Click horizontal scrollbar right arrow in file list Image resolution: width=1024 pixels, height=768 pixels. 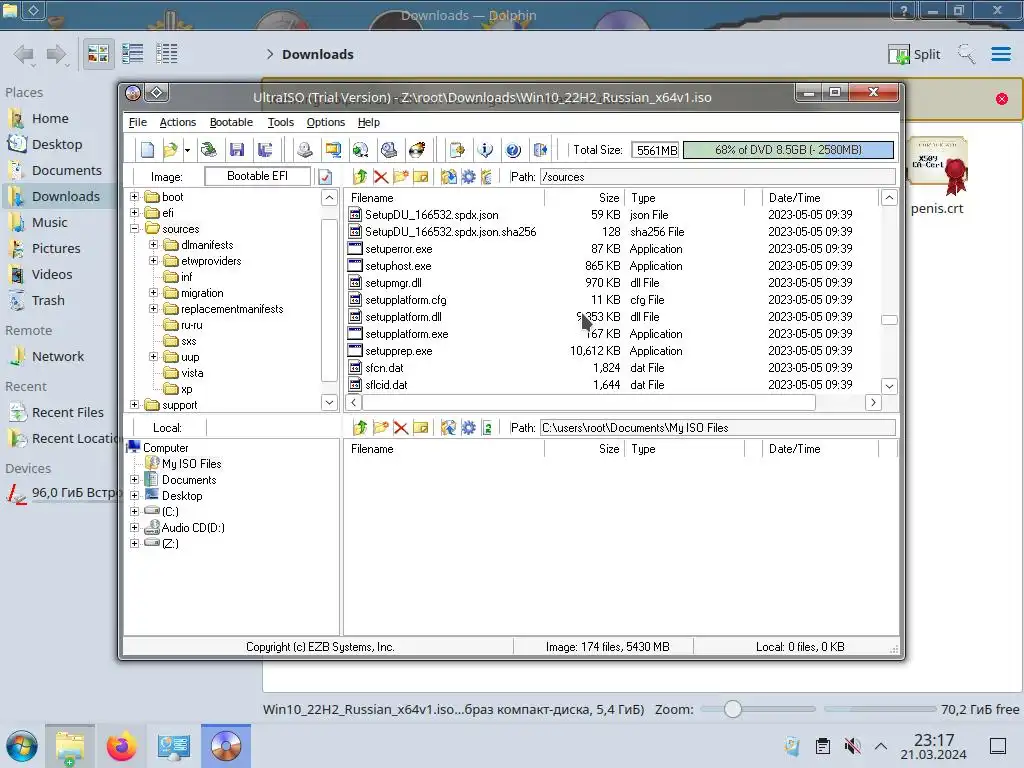click(x=873, y=402)
